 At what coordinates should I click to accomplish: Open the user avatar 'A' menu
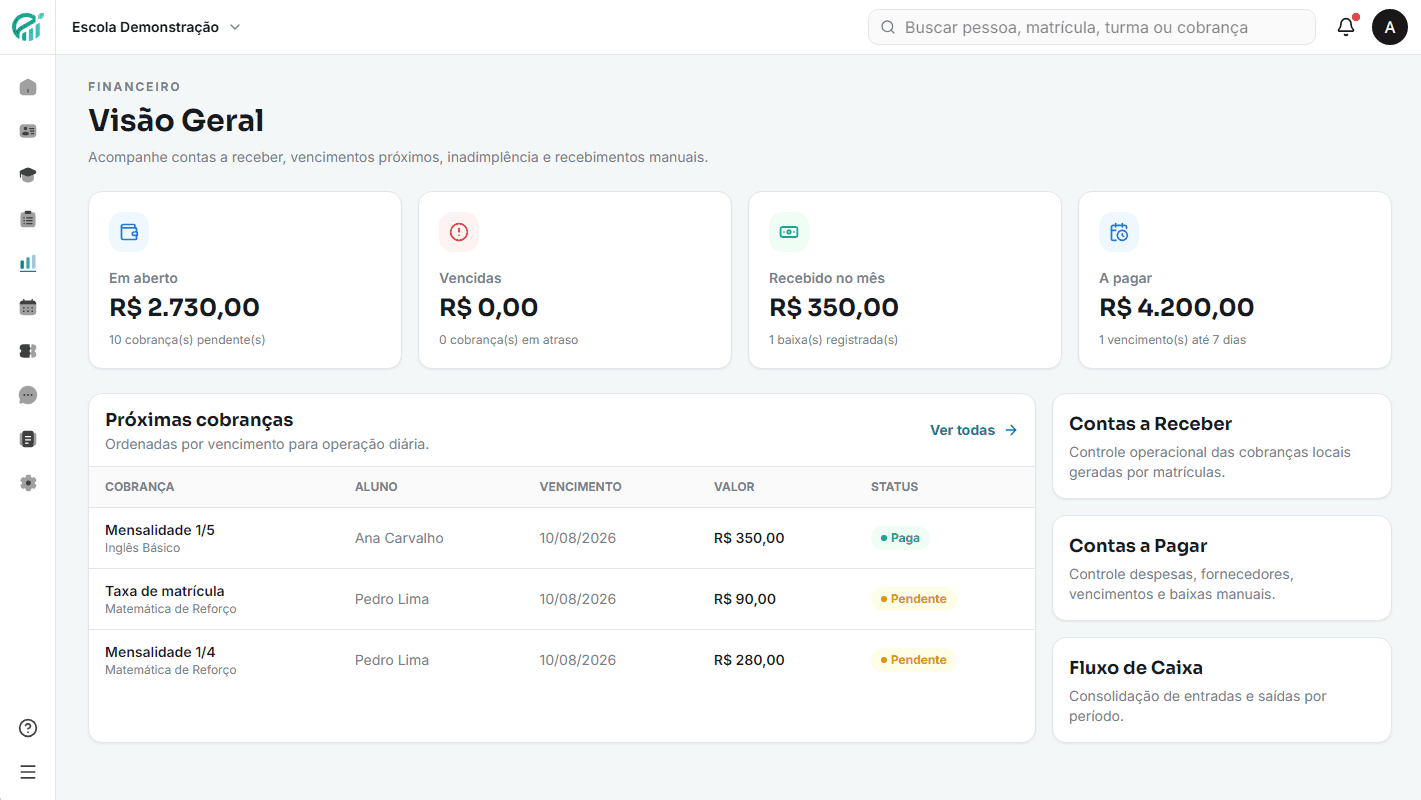coord(1389,27)
